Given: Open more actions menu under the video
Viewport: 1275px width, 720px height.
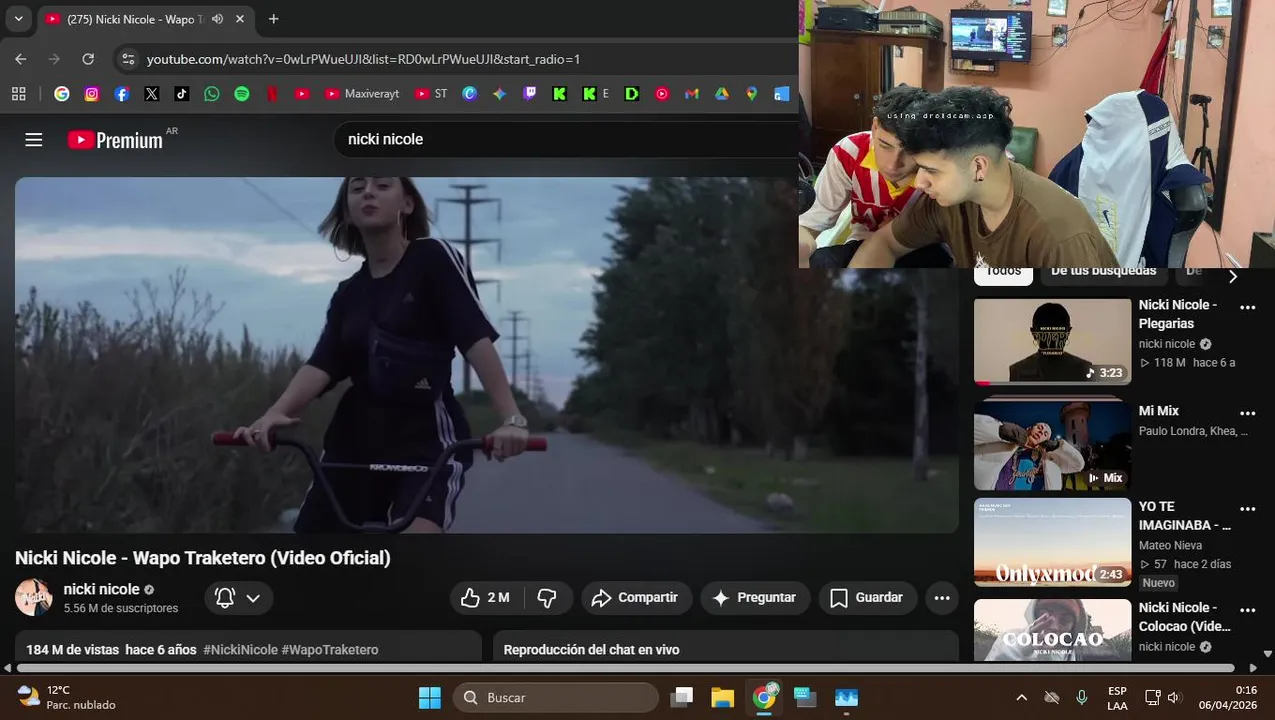Looking at the screenshot, I should click(942, 598).
